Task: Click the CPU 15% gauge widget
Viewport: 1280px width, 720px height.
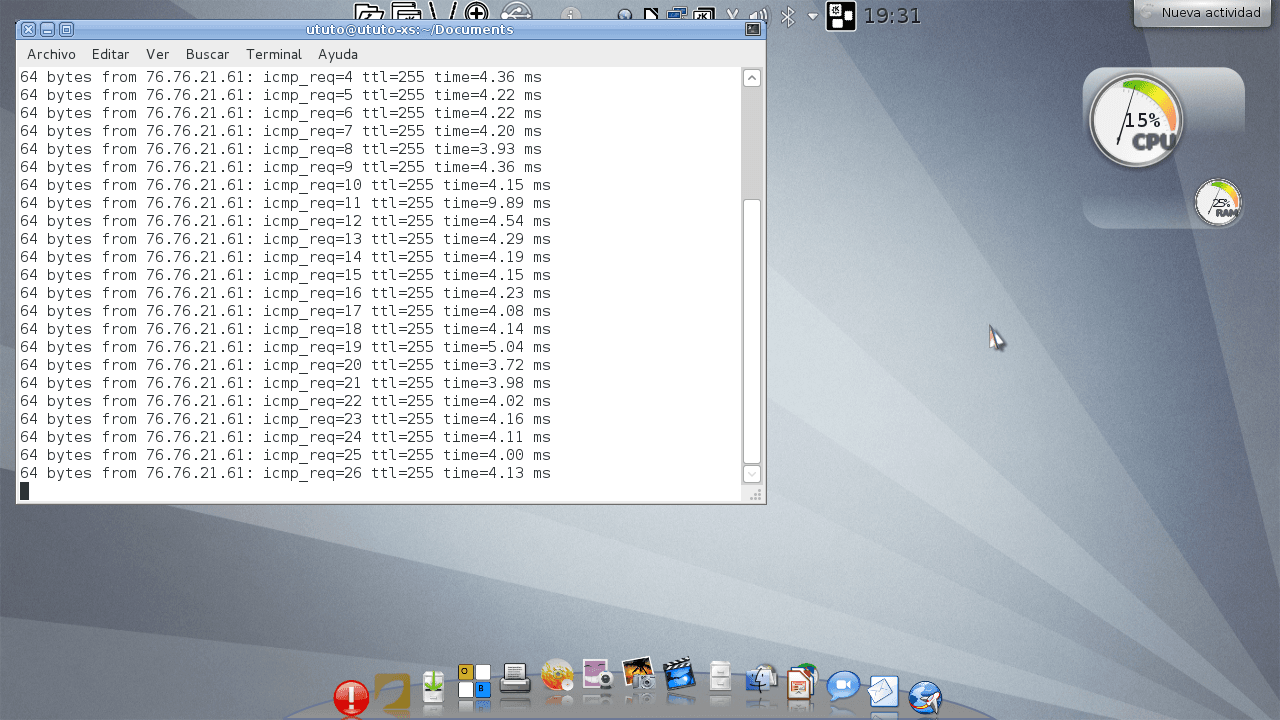Action: pos(1136,121)
